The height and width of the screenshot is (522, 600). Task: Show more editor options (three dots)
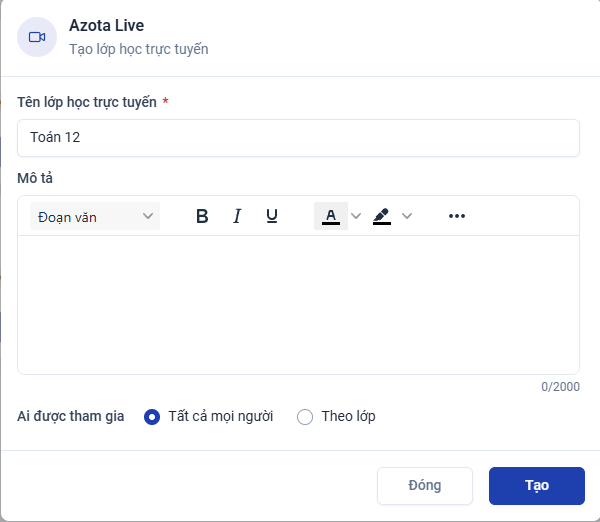pos(457,216)
